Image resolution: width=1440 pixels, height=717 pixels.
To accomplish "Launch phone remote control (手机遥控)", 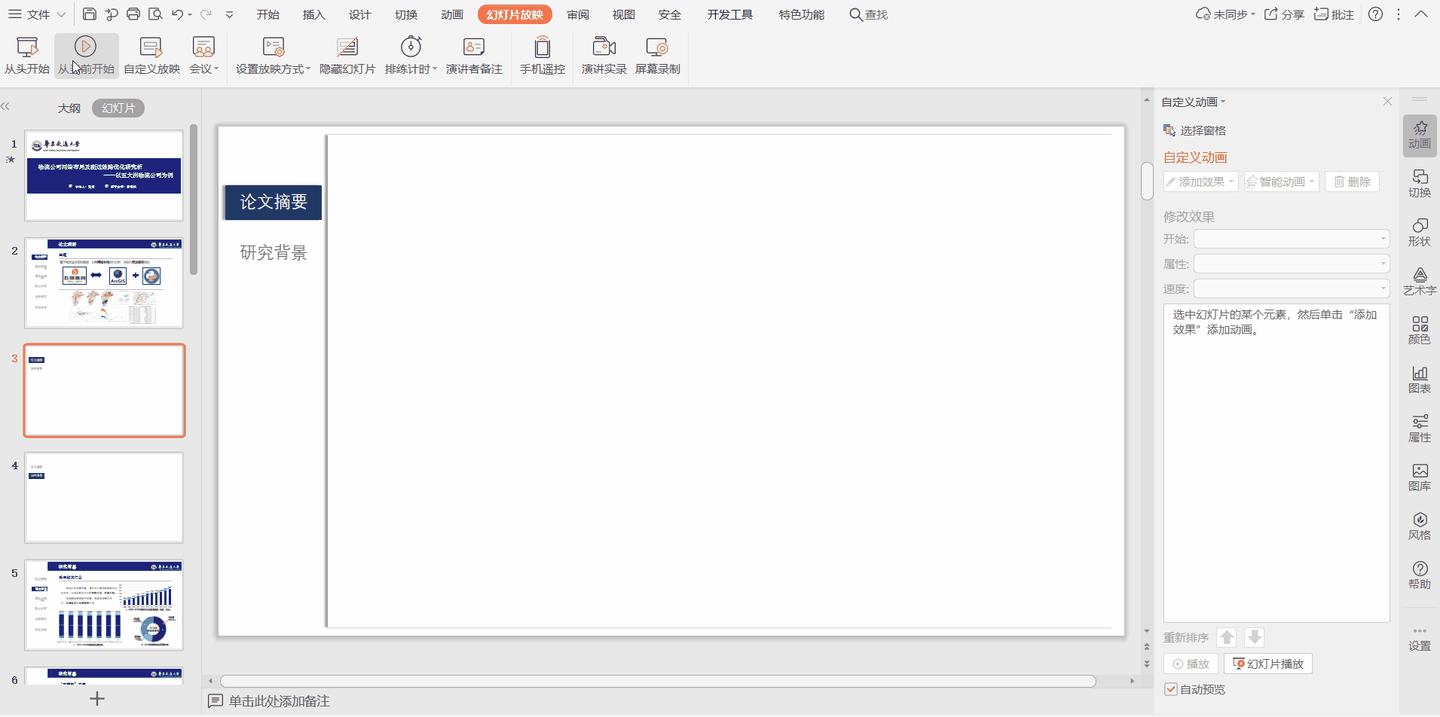I will click(542, 56).
